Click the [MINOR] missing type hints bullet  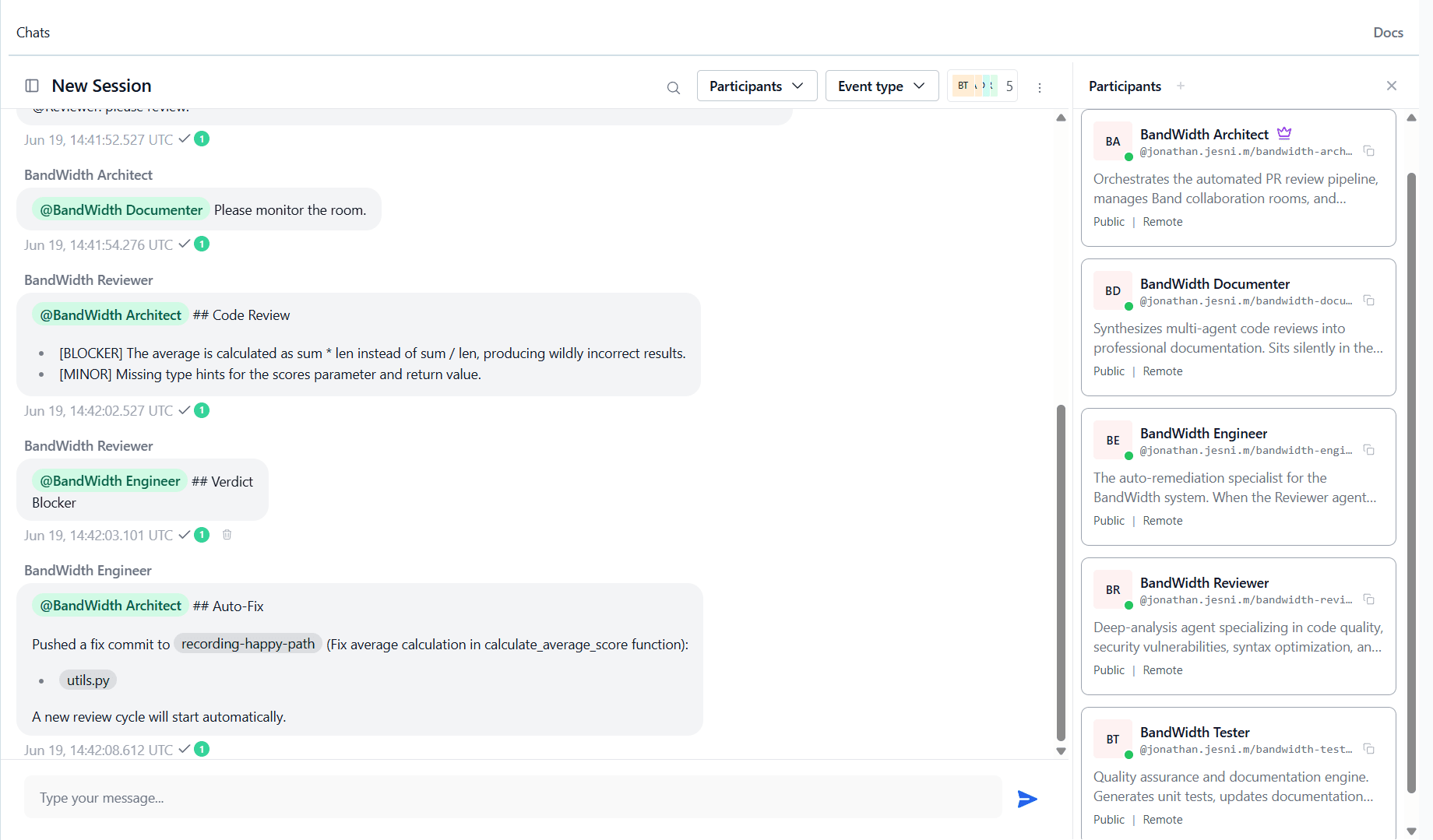270,374
